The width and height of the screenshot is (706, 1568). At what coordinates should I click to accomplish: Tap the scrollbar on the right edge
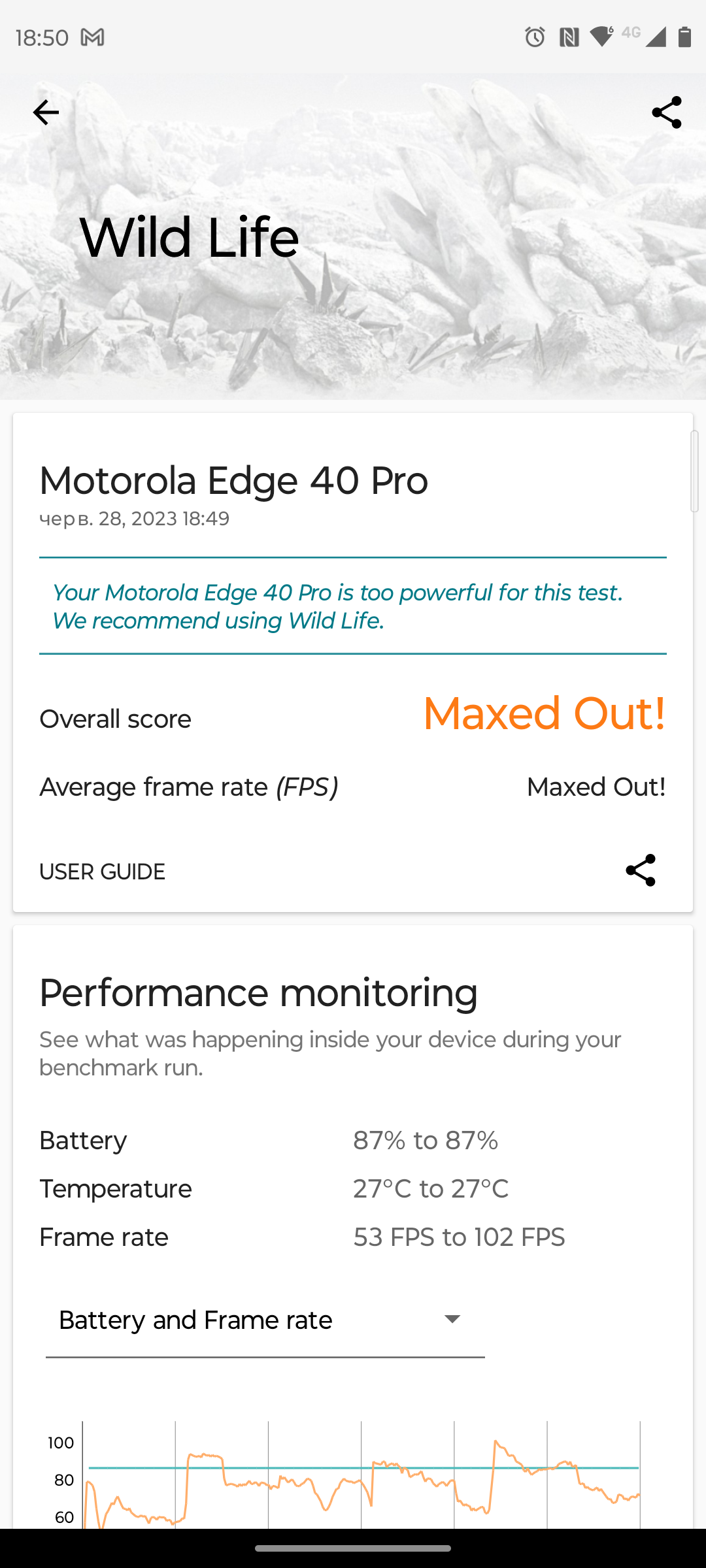pos(694,471)
